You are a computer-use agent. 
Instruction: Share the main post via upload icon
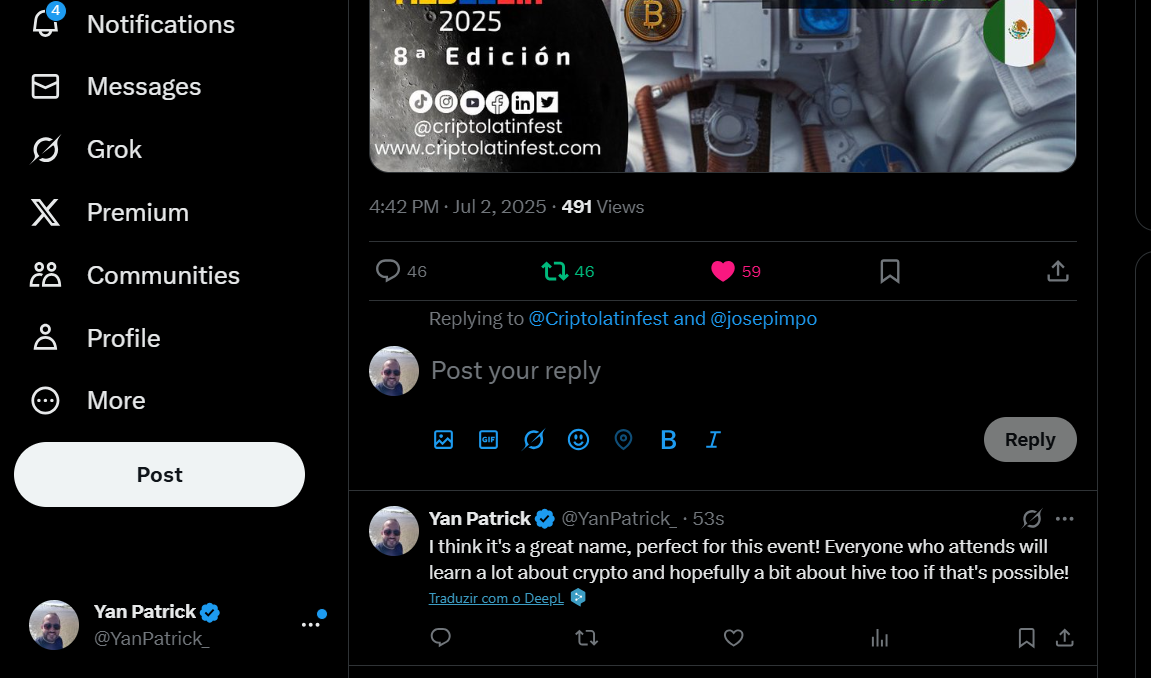tap(1057, 271)
